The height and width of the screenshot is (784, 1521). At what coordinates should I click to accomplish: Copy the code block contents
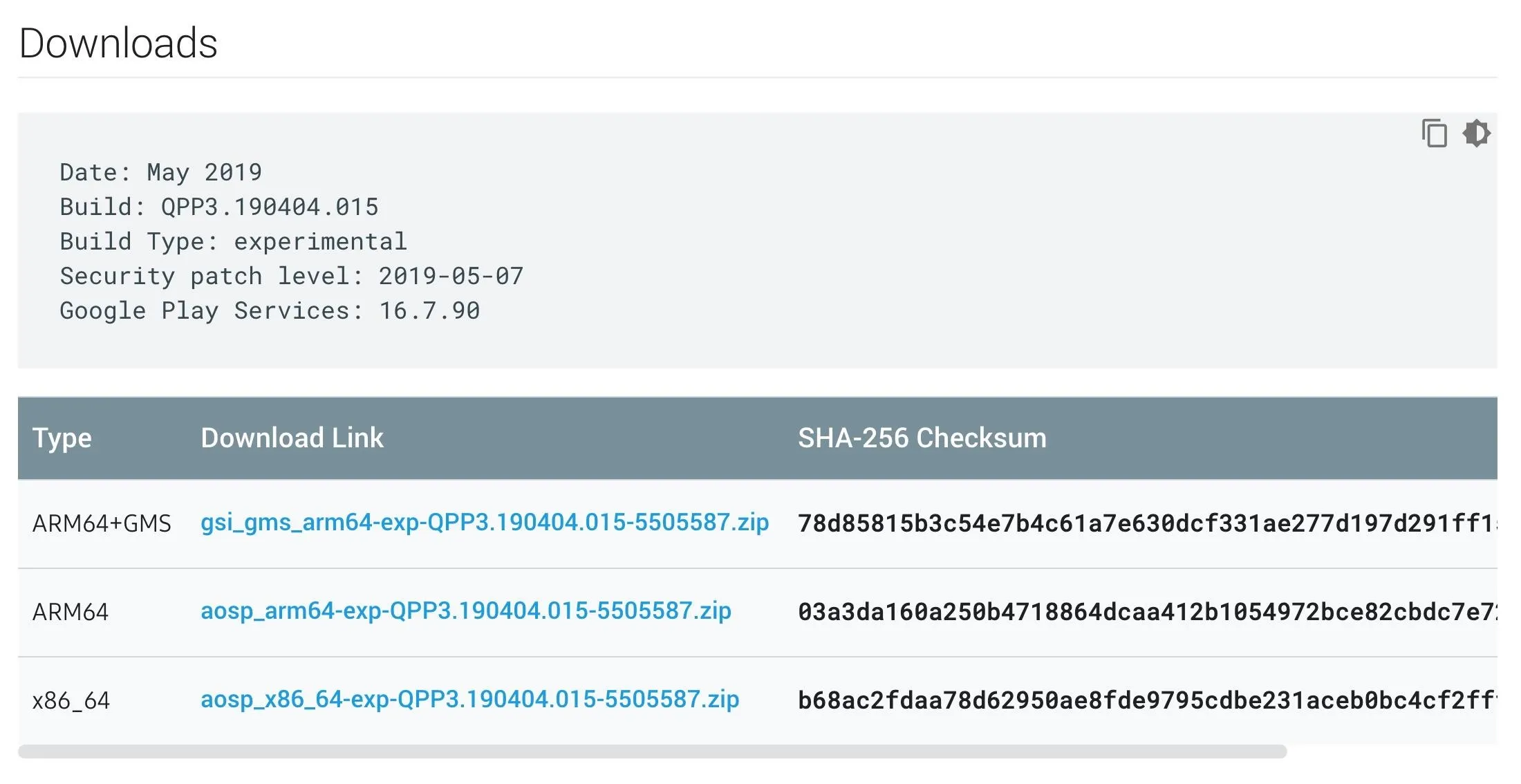click(1434, 133)
